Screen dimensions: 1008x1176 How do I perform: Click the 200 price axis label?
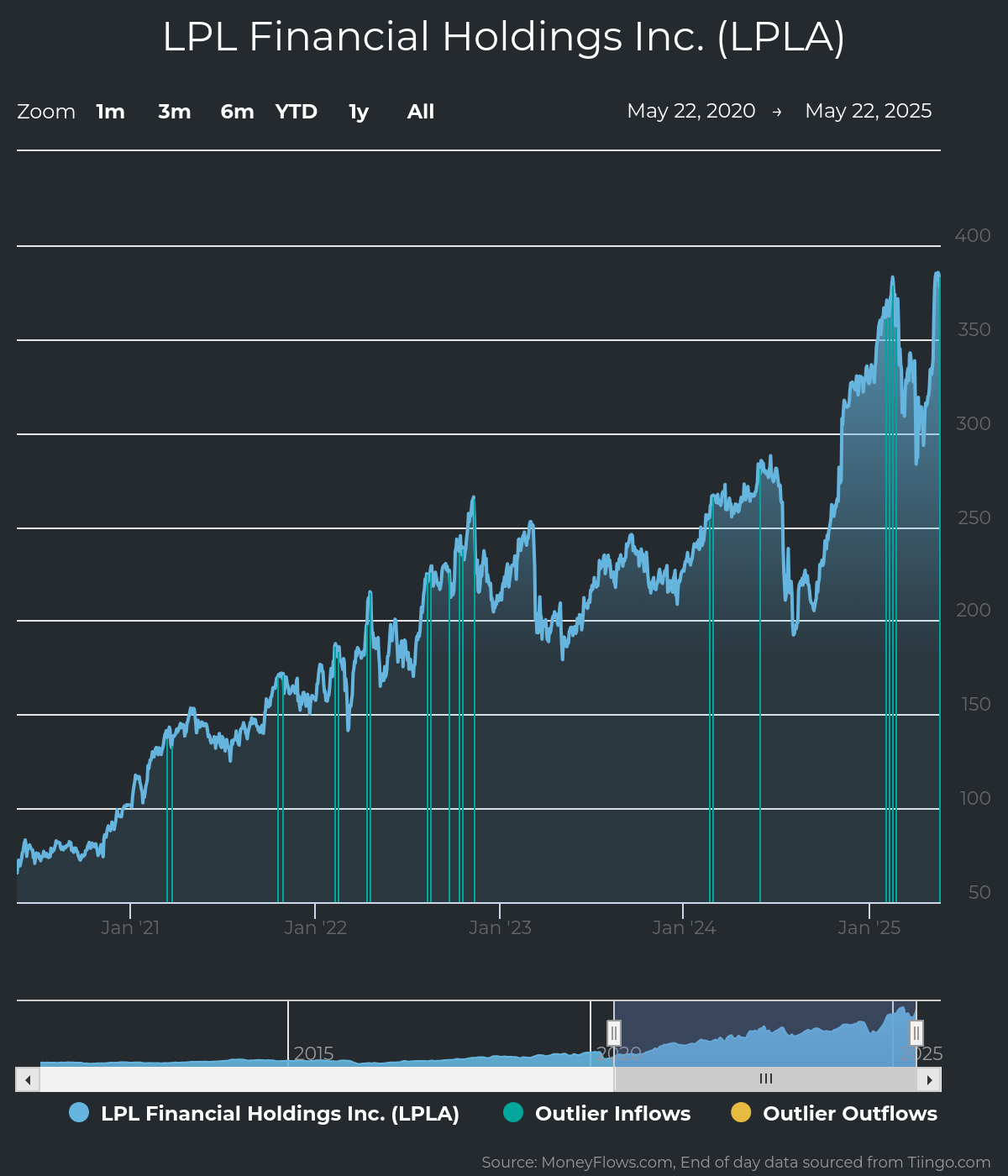click(974, 610)
